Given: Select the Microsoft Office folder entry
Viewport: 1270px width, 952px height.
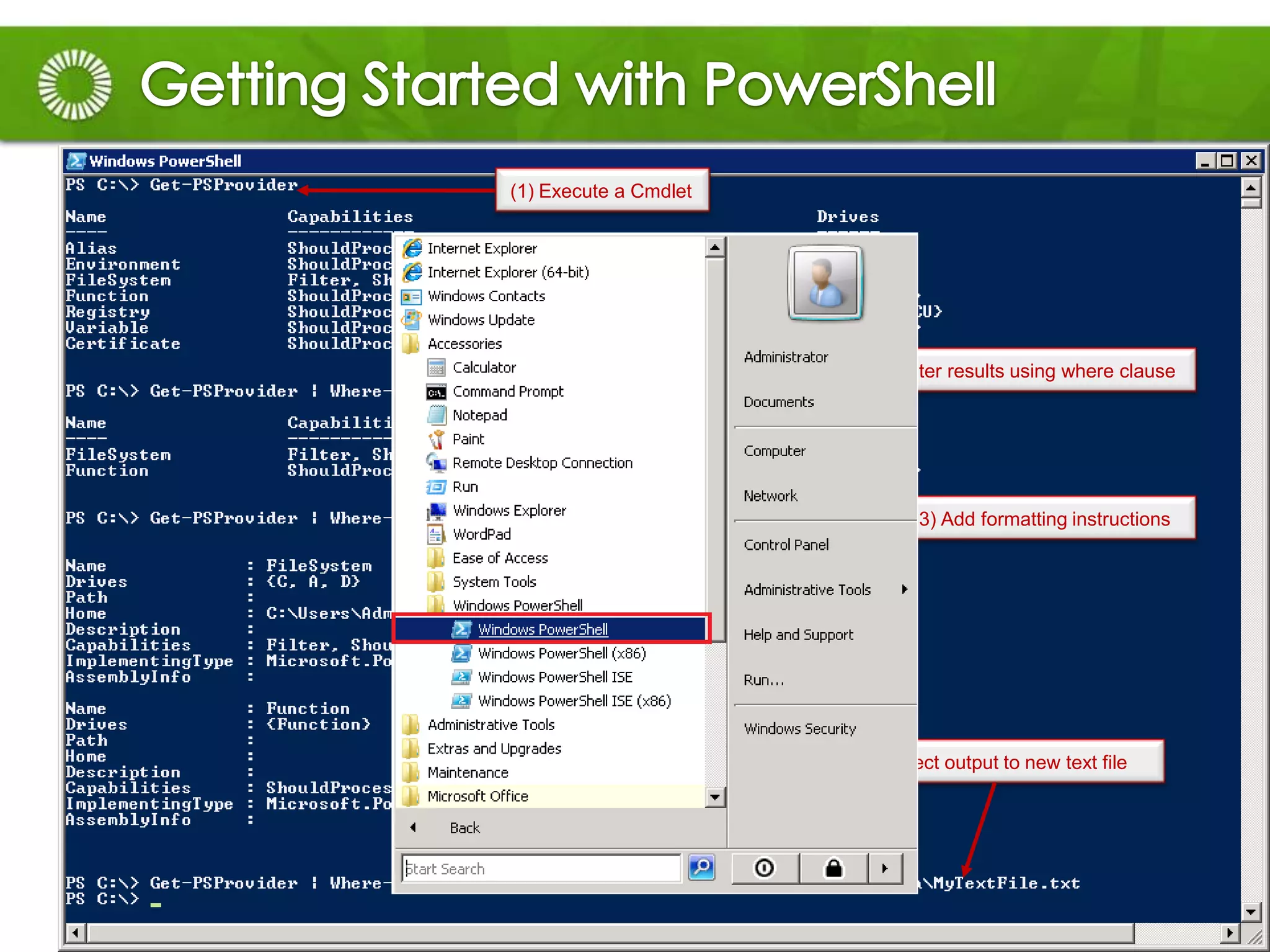Looking at the screenshot, I should coord(478,796).
